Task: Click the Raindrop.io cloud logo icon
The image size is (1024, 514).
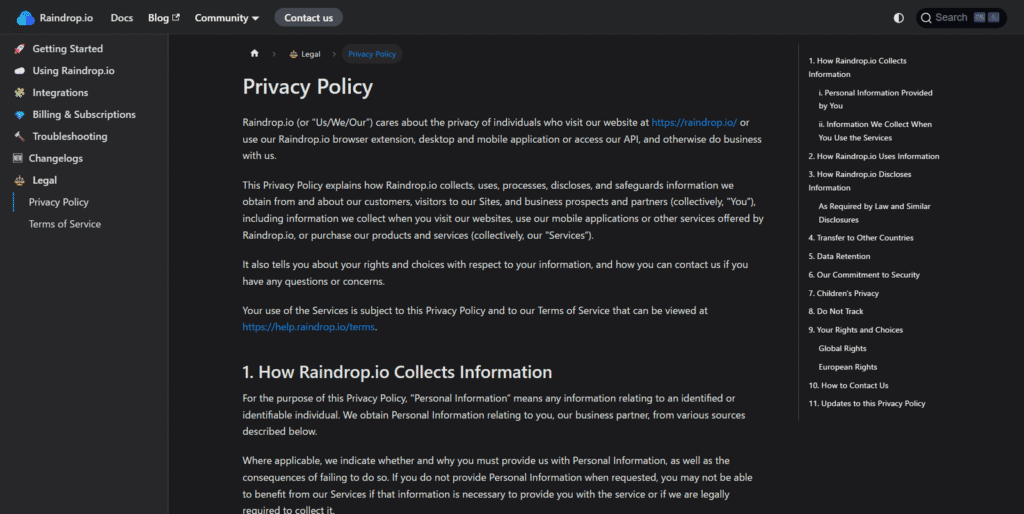Action: coord(25,18)
